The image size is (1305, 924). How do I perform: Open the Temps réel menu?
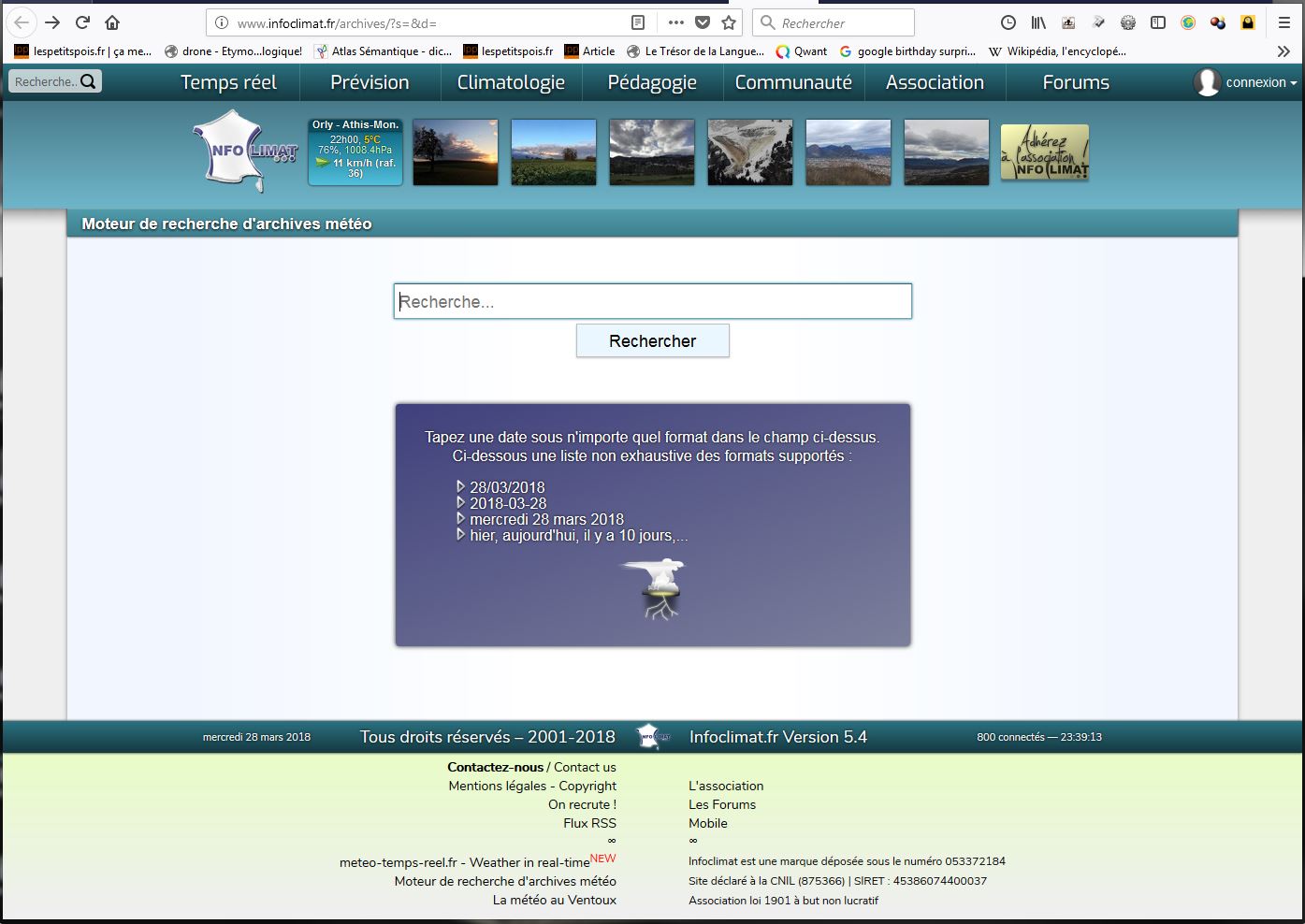click(228, 82)
